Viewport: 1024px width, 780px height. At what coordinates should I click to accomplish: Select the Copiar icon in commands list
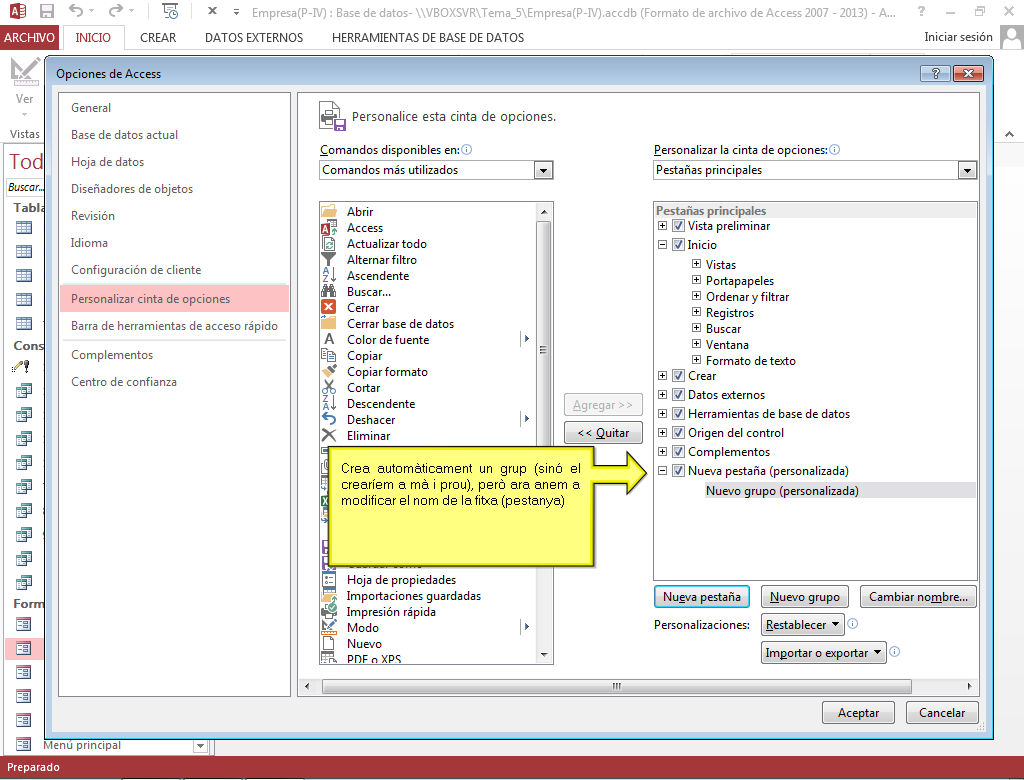pos(328,355)
